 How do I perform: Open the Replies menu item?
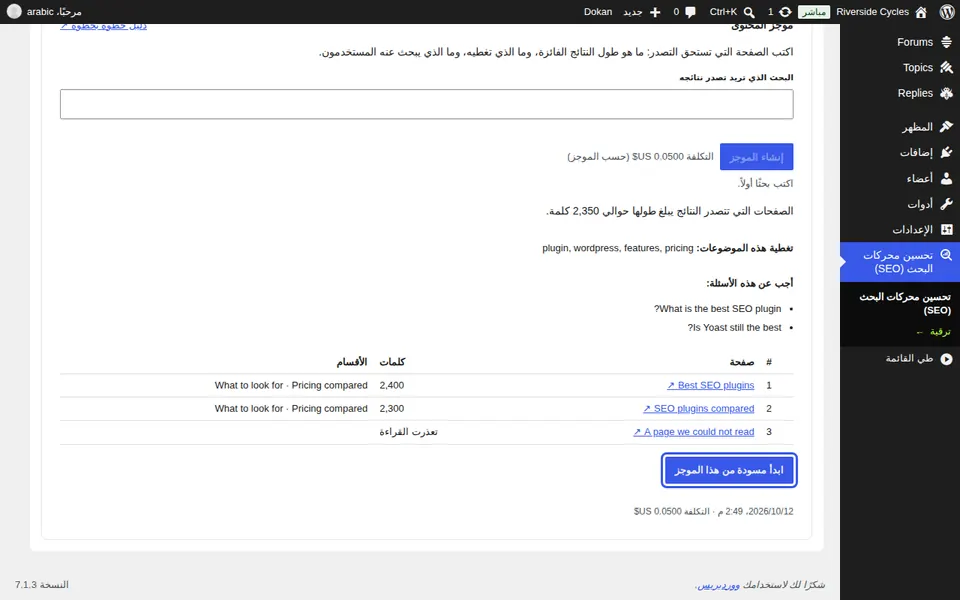tap(915, 93)
